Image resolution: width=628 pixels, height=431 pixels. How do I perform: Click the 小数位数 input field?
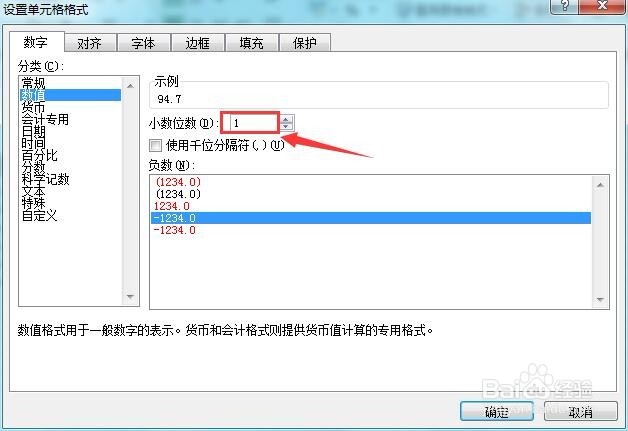pyautogui.click(x=255, y=123)
